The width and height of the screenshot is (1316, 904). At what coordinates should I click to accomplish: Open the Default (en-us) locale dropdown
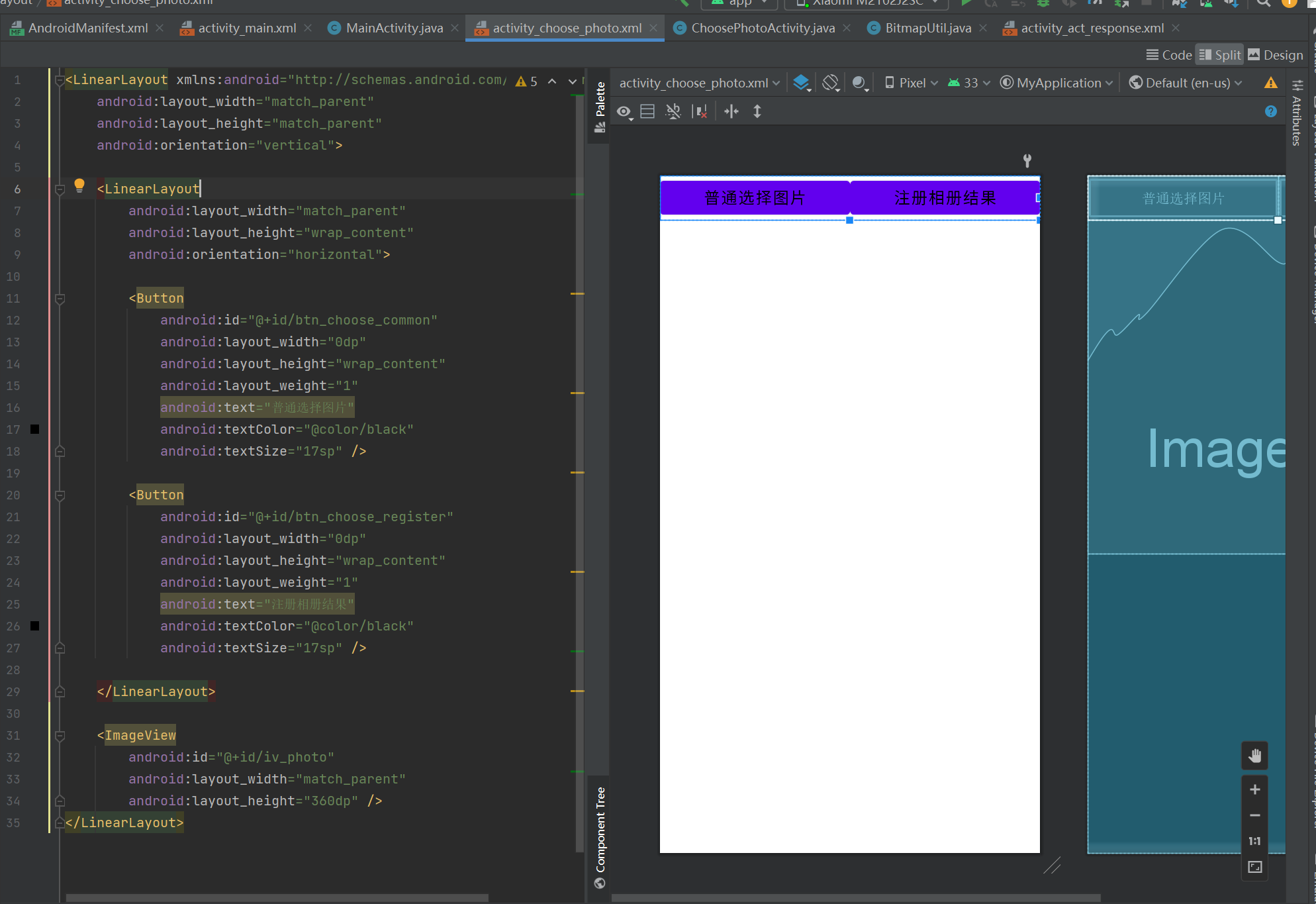[1186, 83]
